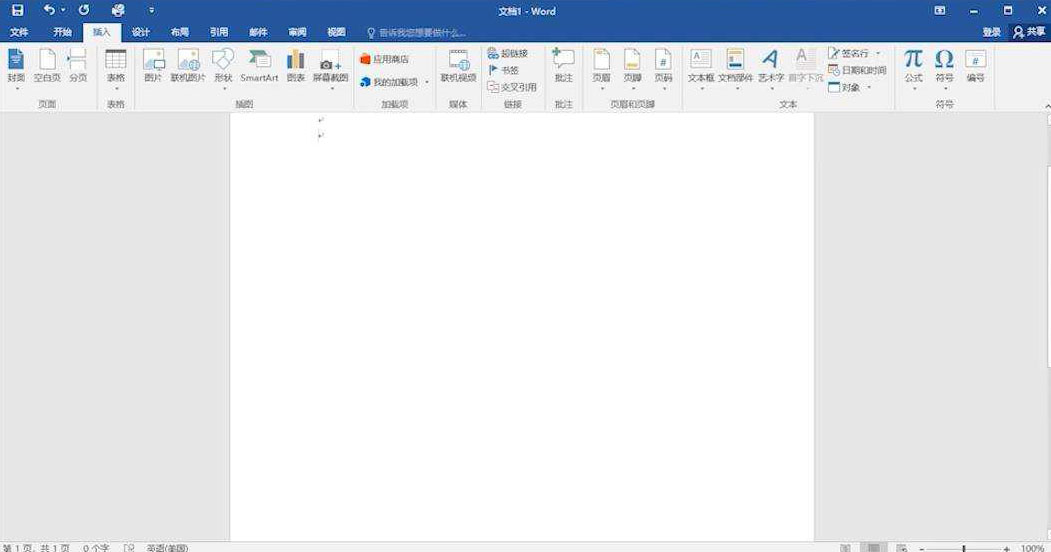1051x552 pixels.
Task: Insert online video (联机视频)
Action: pyautogui.click(x=458, y=67)
